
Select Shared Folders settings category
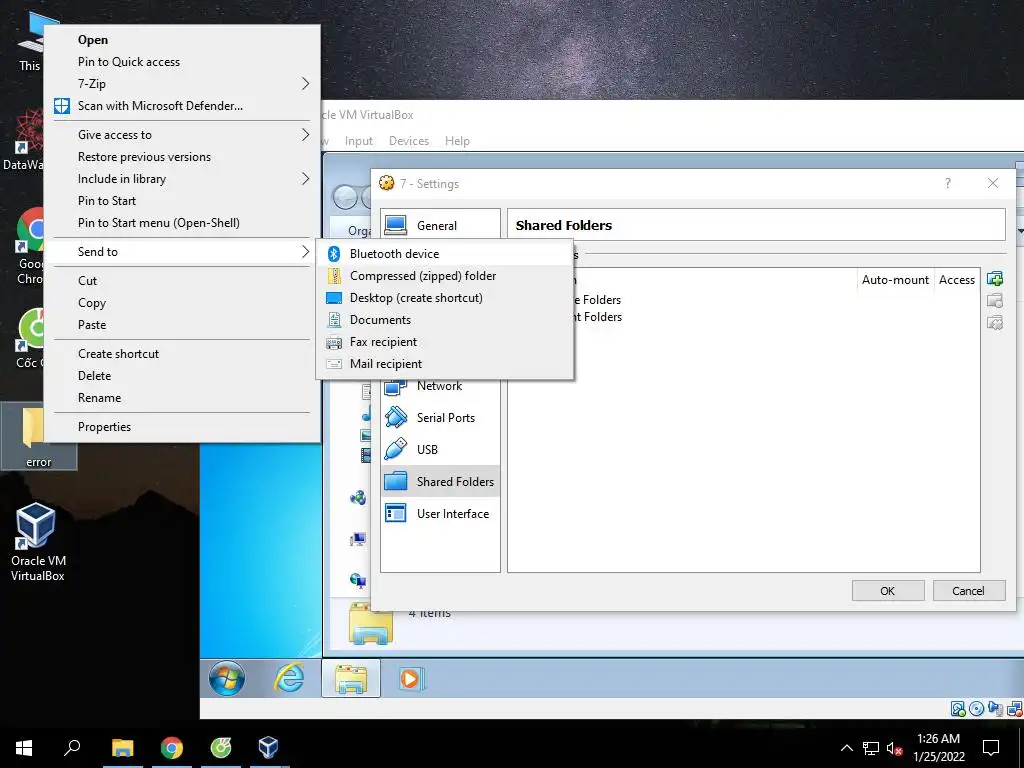[x=440, y=481]
